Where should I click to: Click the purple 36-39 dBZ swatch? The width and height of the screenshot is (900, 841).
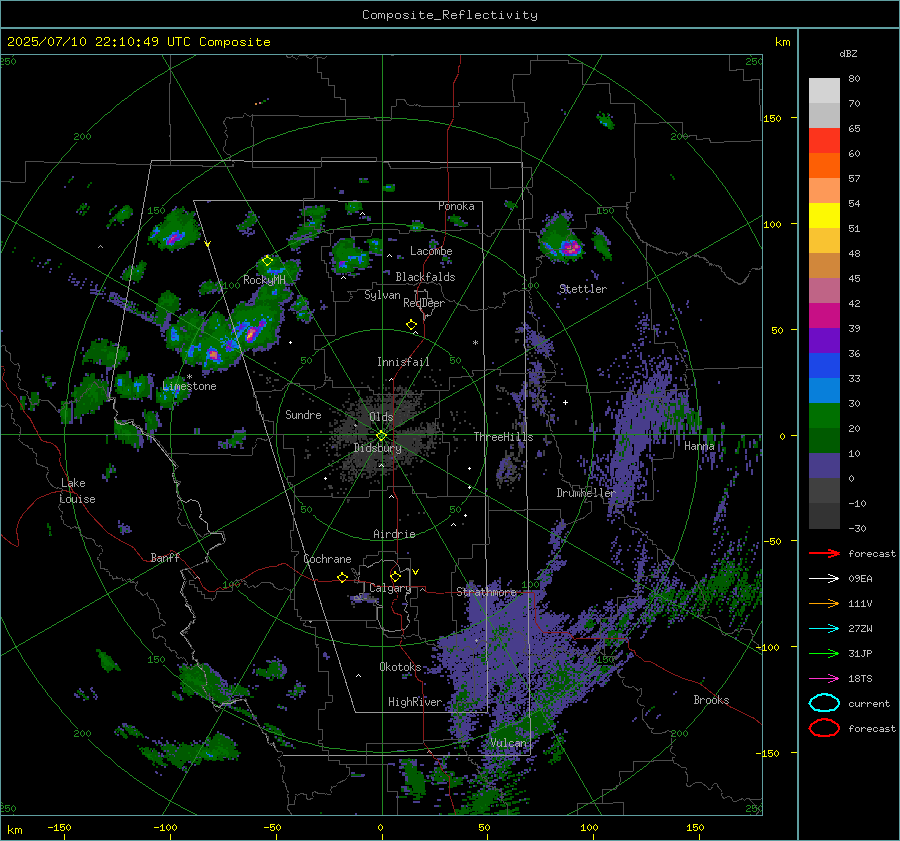pos(824,341)
